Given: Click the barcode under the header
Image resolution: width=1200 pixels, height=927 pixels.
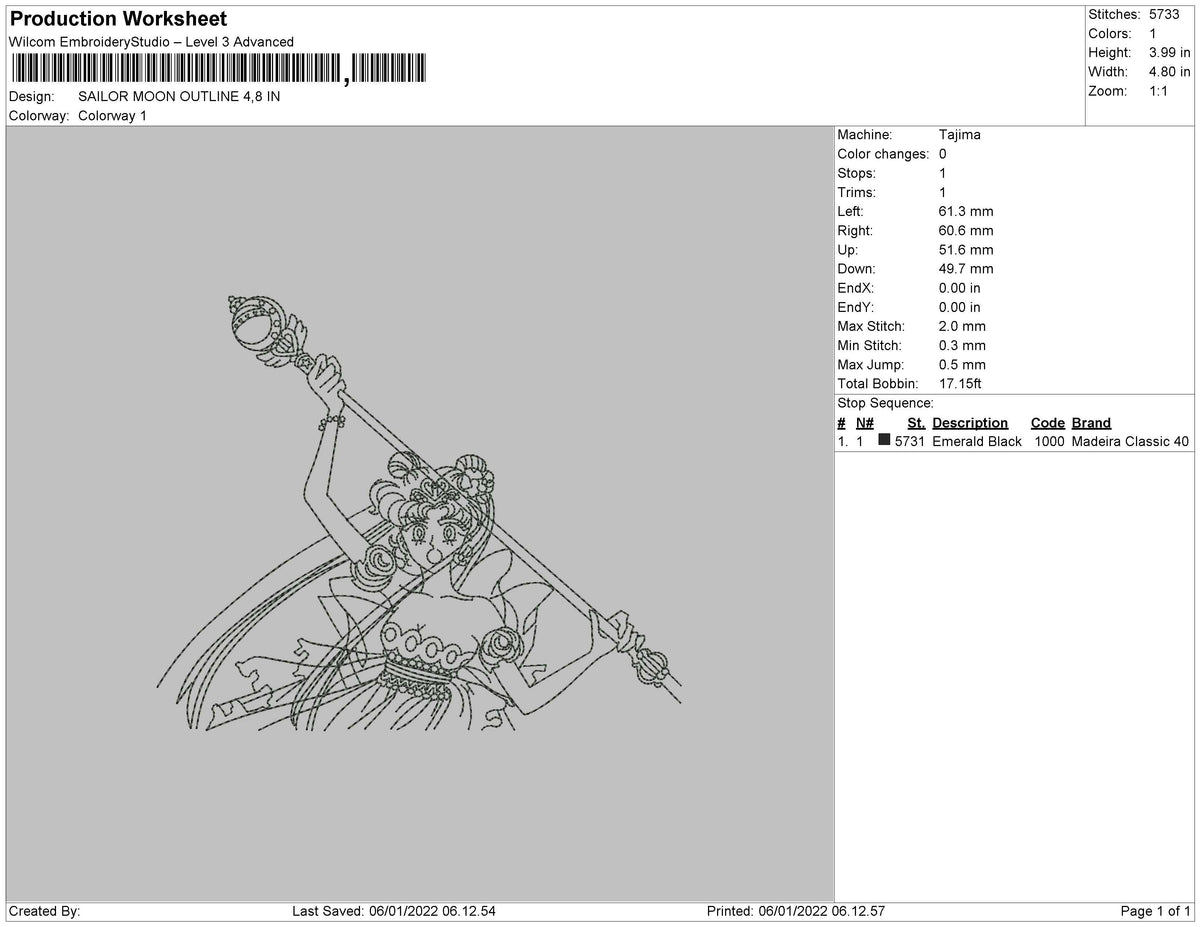Looking at the screenshot, I should click(x=217, y=69).
